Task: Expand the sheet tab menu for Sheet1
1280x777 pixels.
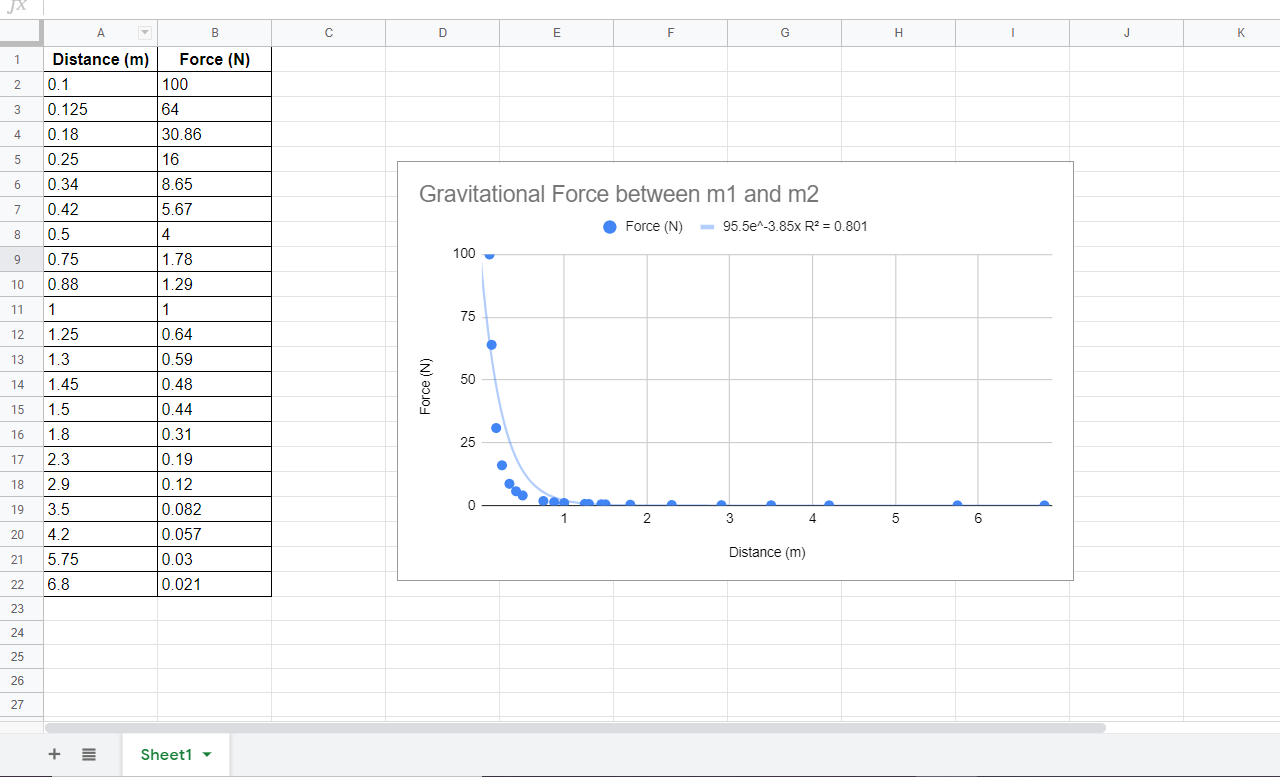Action: pyautogui.click(x=209, y=755)
